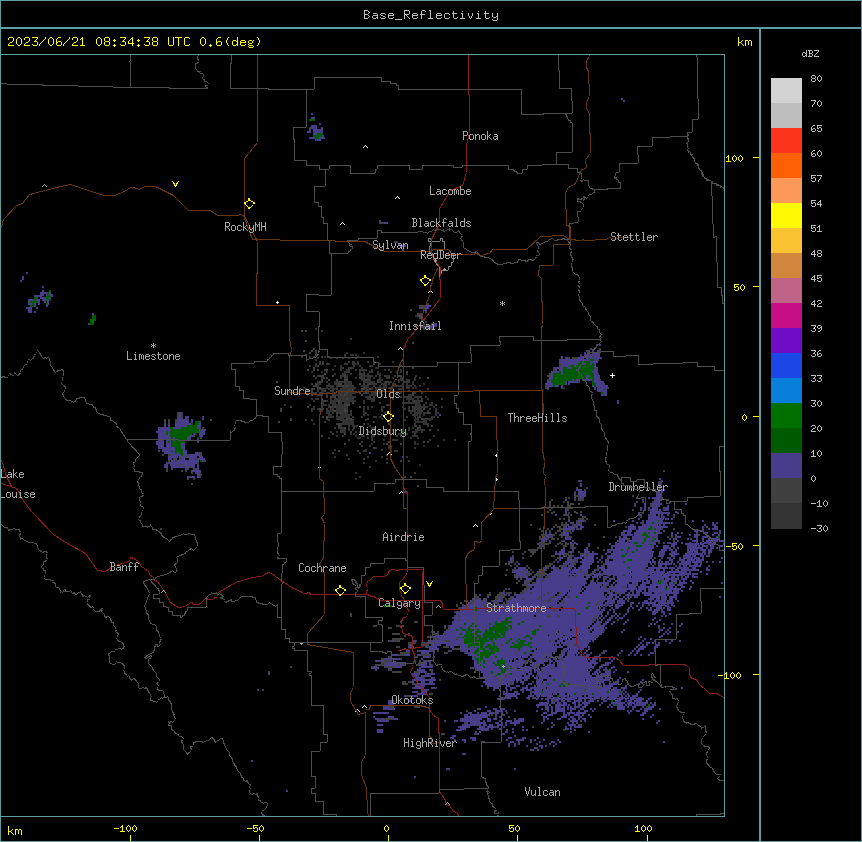Screen dimensions: 862x842
Task: Click the Drumheller label
Action: click(x=638, y=487)
